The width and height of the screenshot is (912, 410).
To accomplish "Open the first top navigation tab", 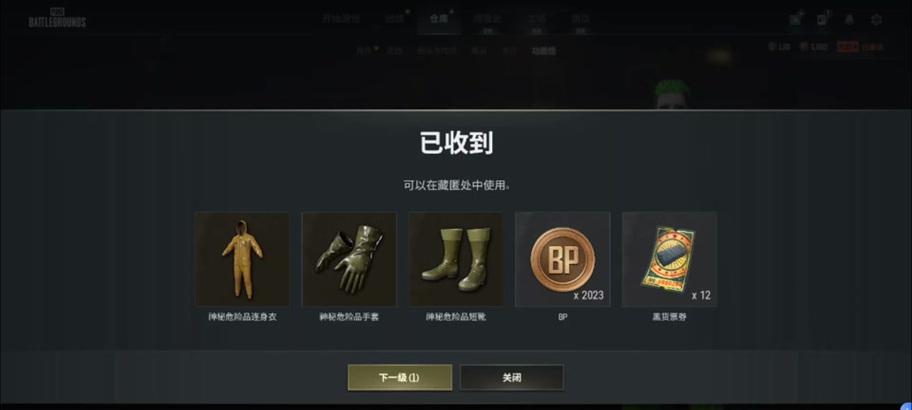I will 341,19.
